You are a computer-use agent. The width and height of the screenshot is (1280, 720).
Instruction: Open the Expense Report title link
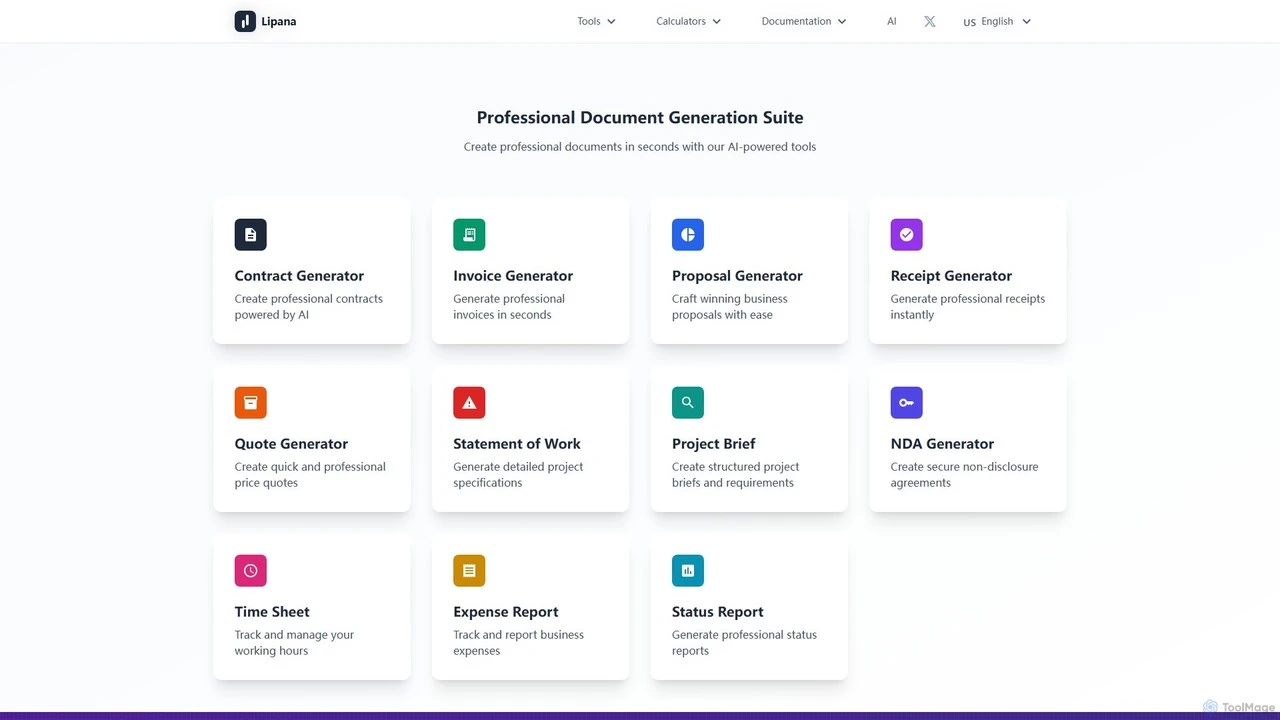point(506,612)
